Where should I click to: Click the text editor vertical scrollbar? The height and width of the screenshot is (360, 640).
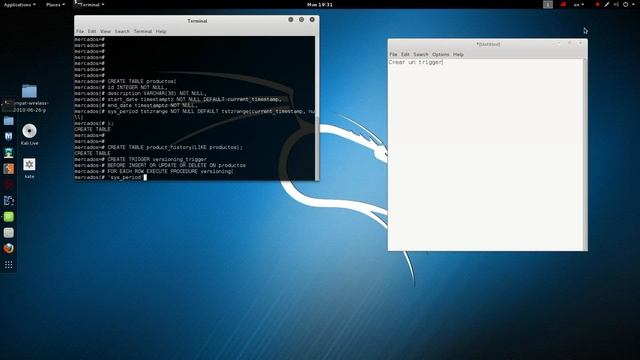[x=586, y=154]
